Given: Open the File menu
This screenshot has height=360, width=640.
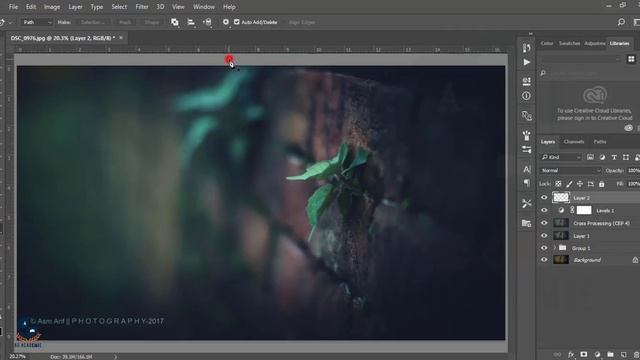Looking at the screenshot, I should click(x=13, y=7).
